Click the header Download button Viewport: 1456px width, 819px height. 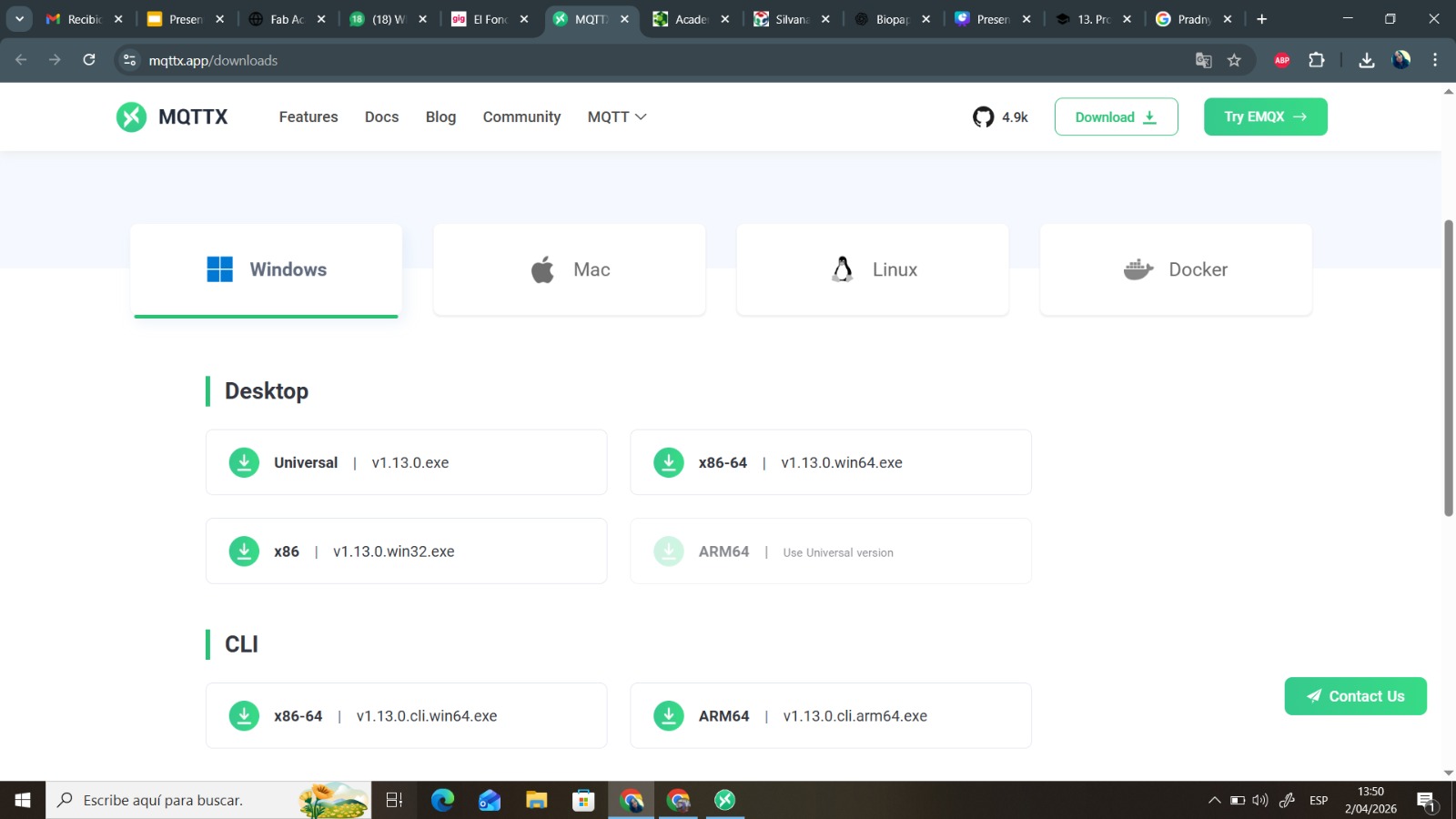click(1117, 116)
